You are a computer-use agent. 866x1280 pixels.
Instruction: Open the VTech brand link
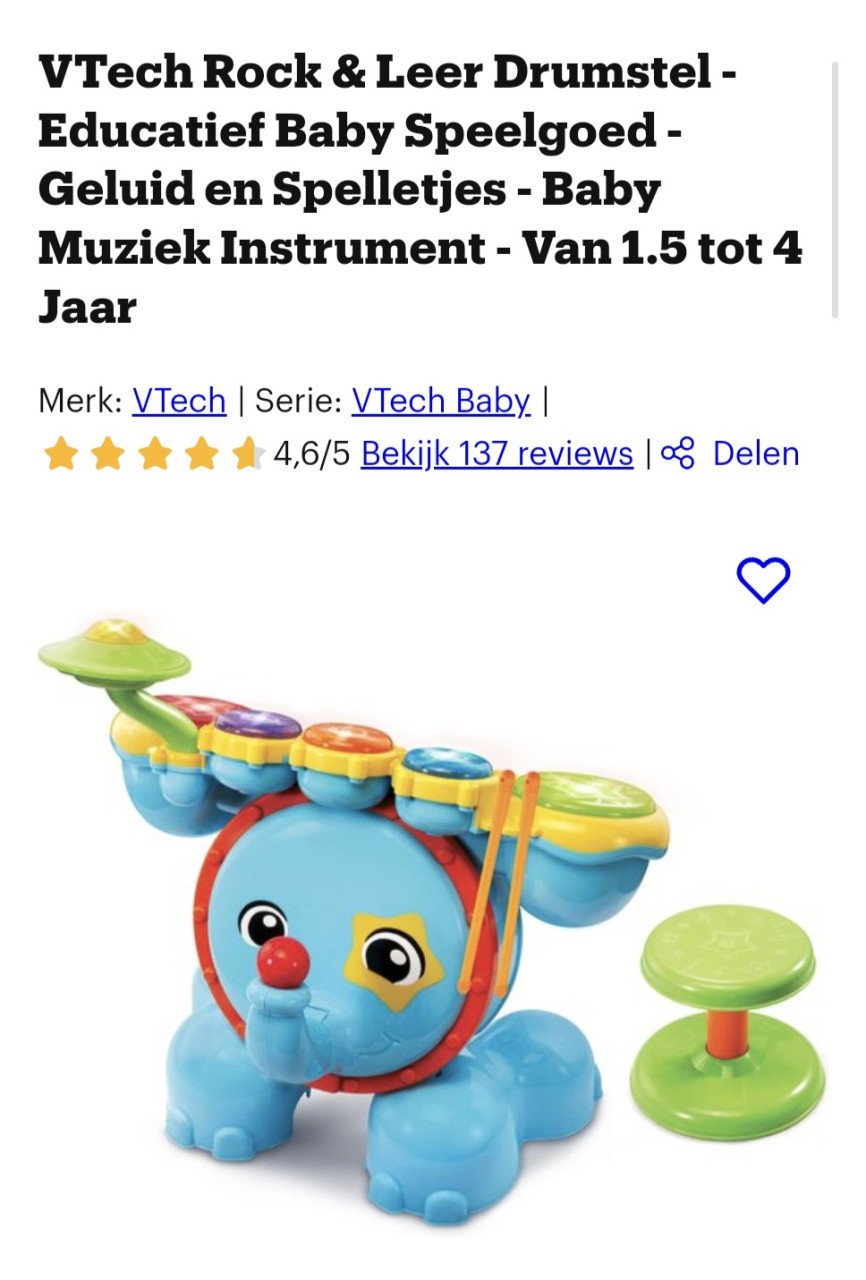(179, 401)
